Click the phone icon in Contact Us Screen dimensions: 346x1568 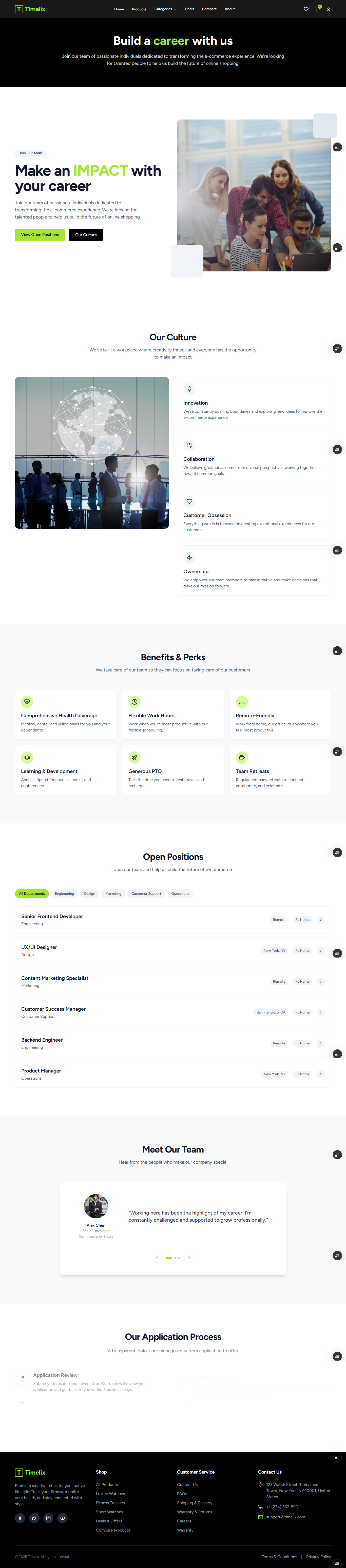tap(261, 1507)
